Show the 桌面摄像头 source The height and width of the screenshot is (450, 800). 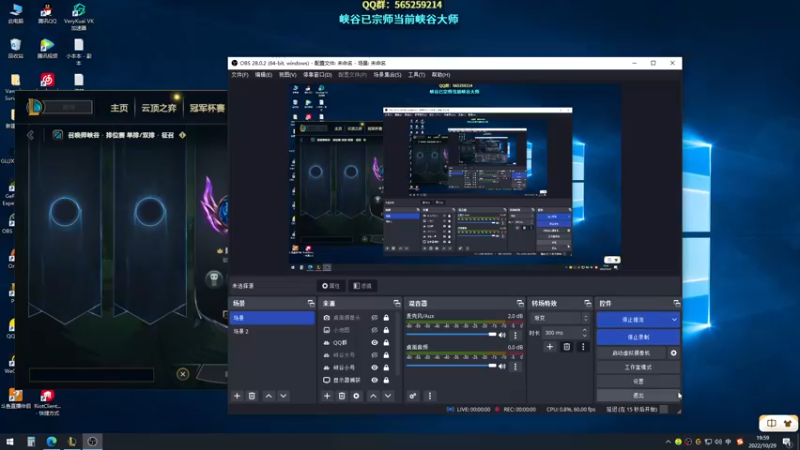pyautogui.click(x=374, y=318)
